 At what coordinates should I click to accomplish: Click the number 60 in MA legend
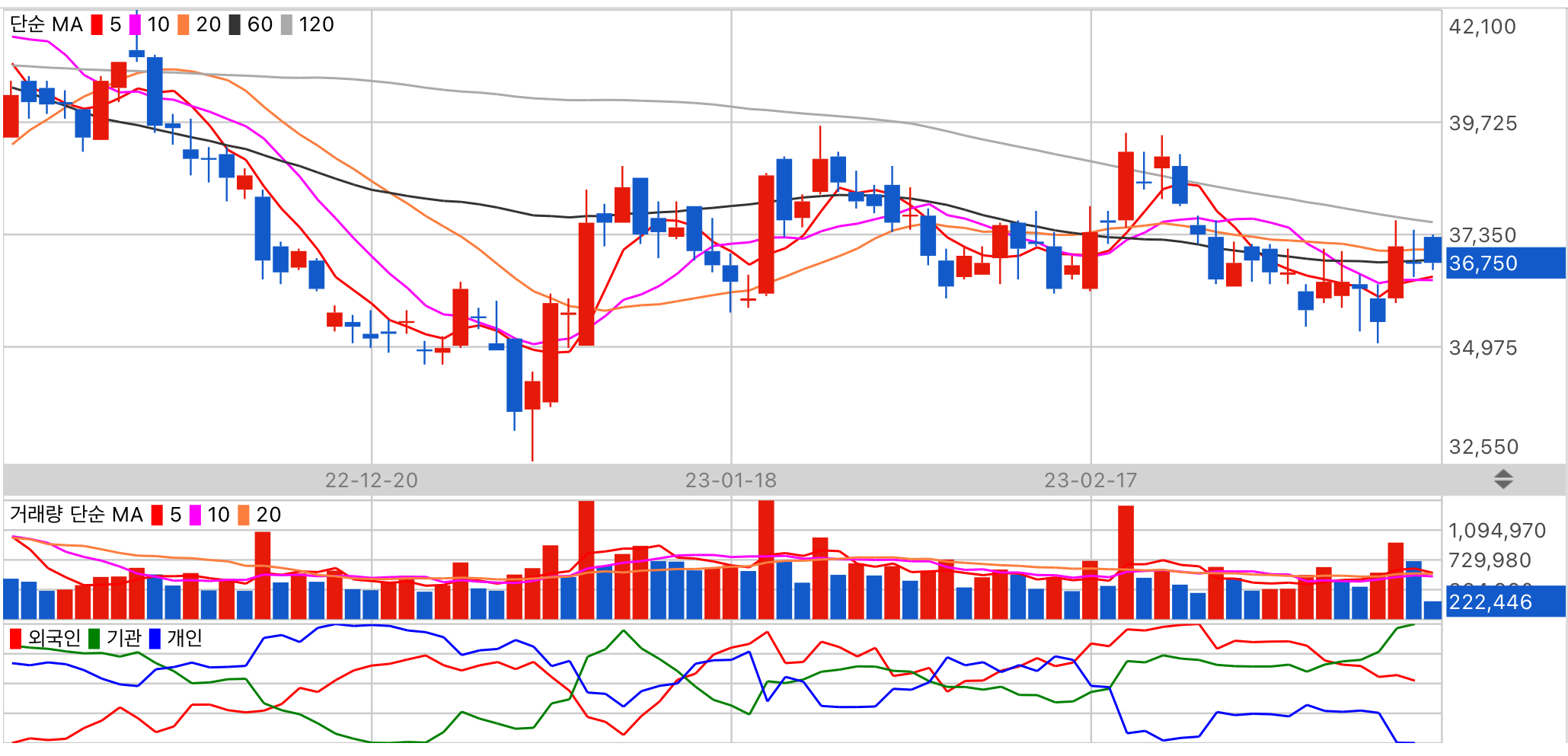tap(260, 25)
